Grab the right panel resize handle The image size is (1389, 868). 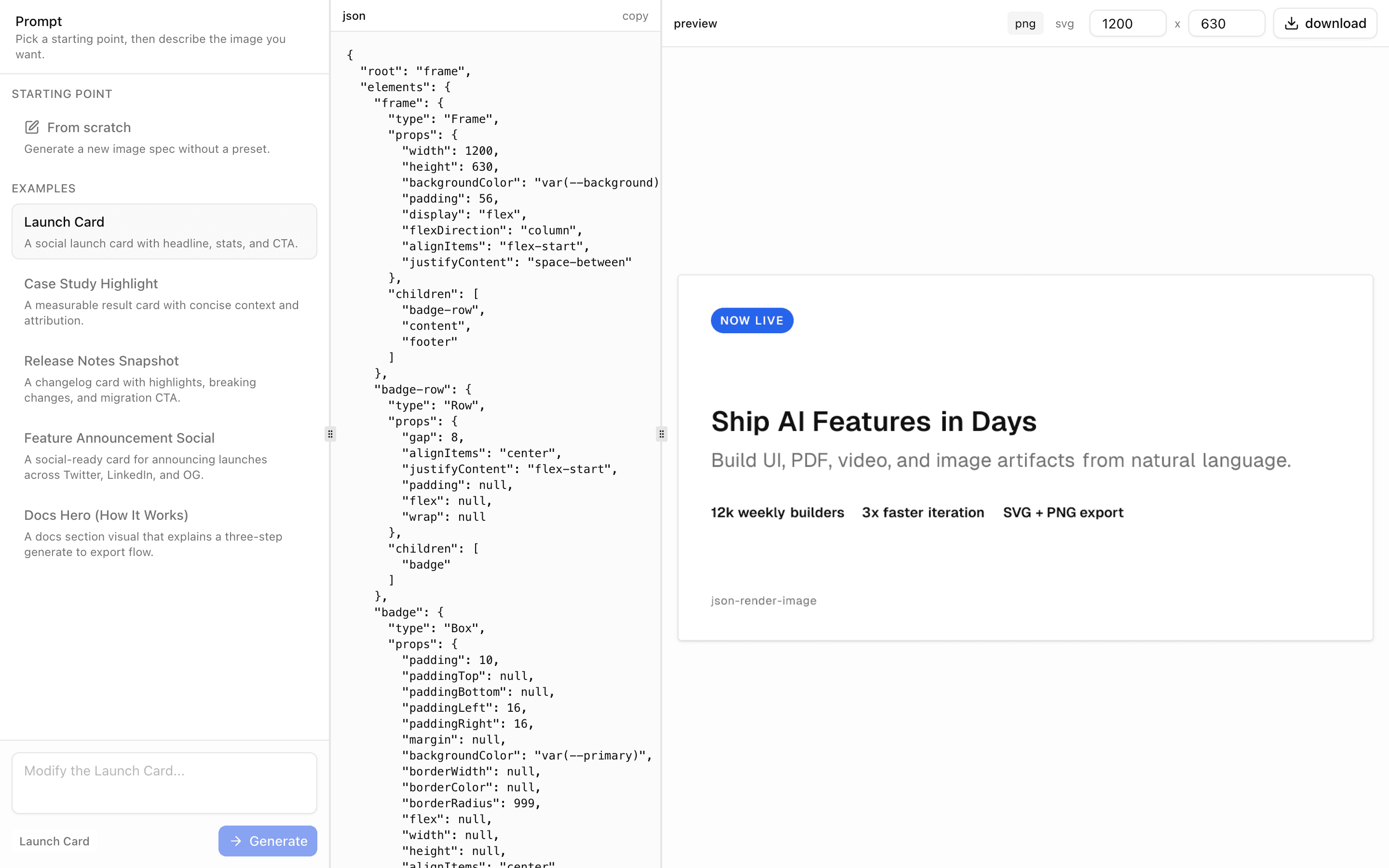(661, 434)
